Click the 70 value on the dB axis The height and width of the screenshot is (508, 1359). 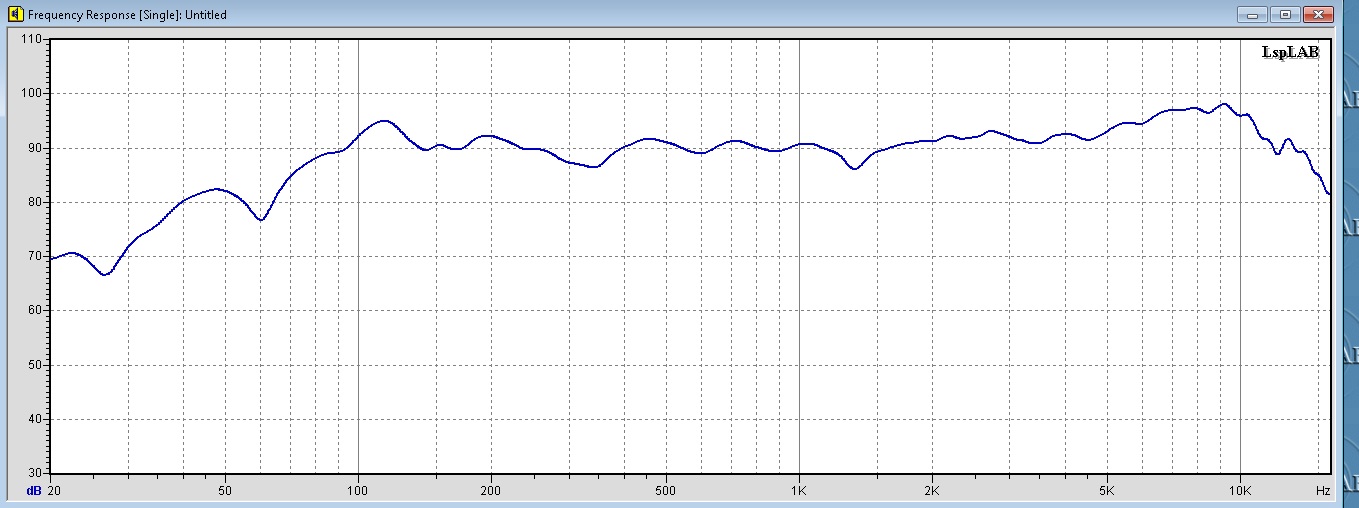click(35, 256)
